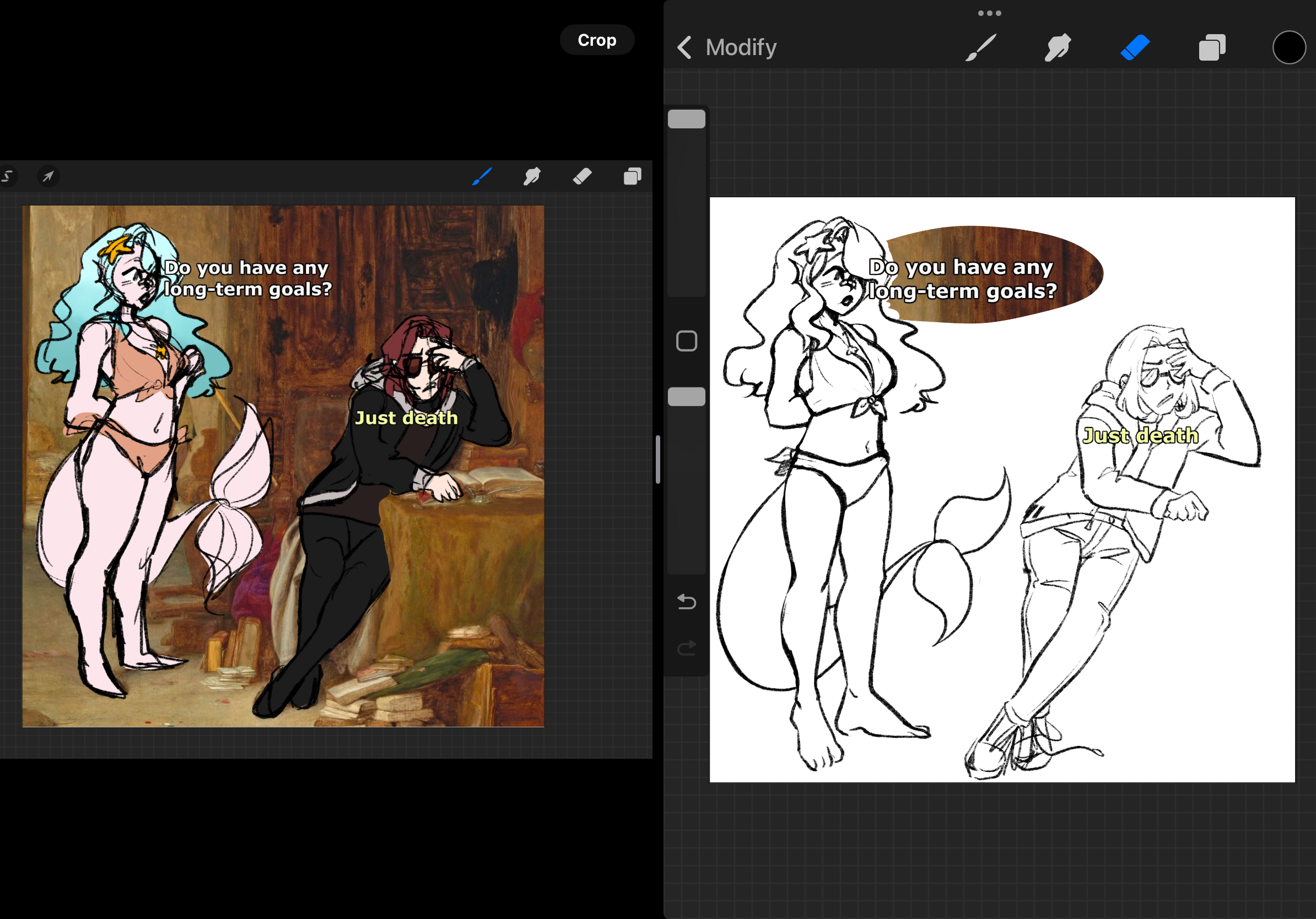Select the Brush tool in right window
Screen dimensions: 1316x919
point(981,47)
